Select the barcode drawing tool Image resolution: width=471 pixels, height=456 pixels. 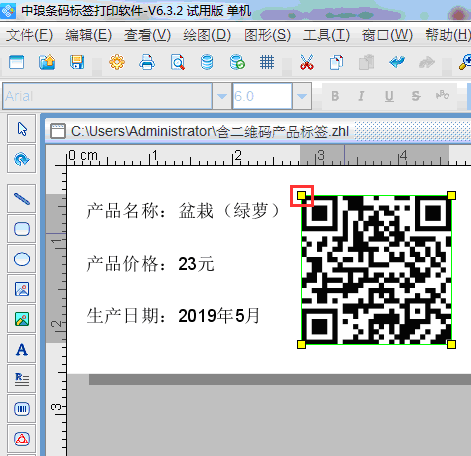tap(22, 409)
